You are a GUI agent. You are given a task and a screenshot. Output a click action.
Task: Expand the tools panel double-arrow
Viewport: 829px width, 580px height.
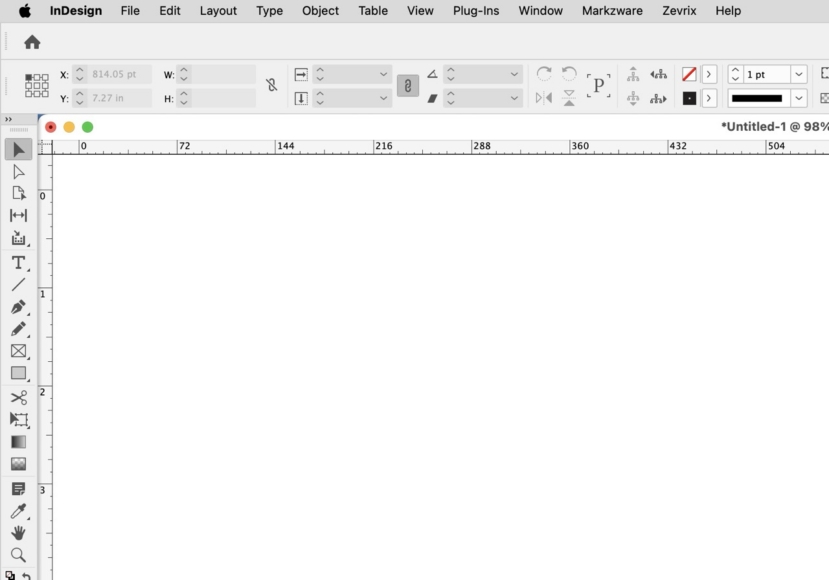click(8, 119)
